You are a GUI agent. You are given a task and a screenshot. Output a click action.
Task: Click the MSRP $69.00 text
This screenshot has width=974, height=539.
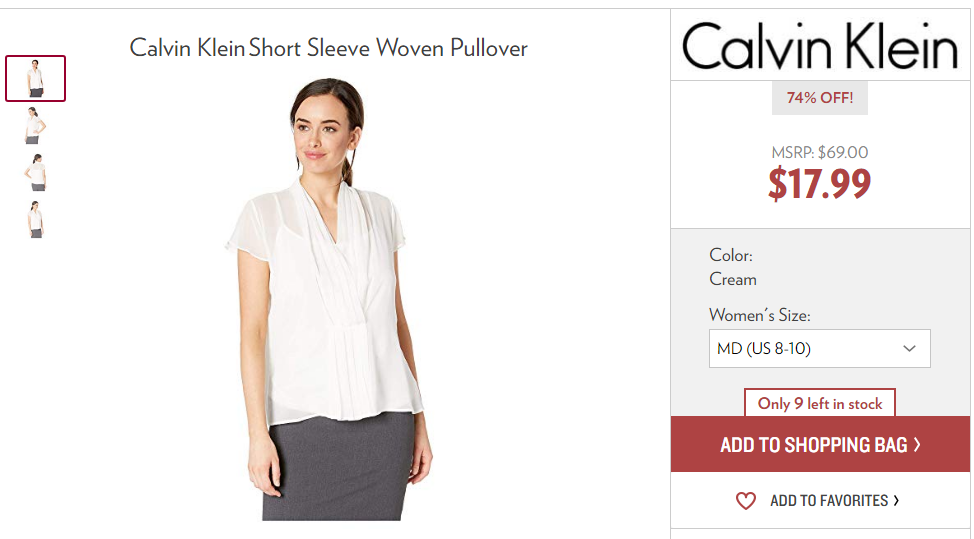click(x=820, y=152)
